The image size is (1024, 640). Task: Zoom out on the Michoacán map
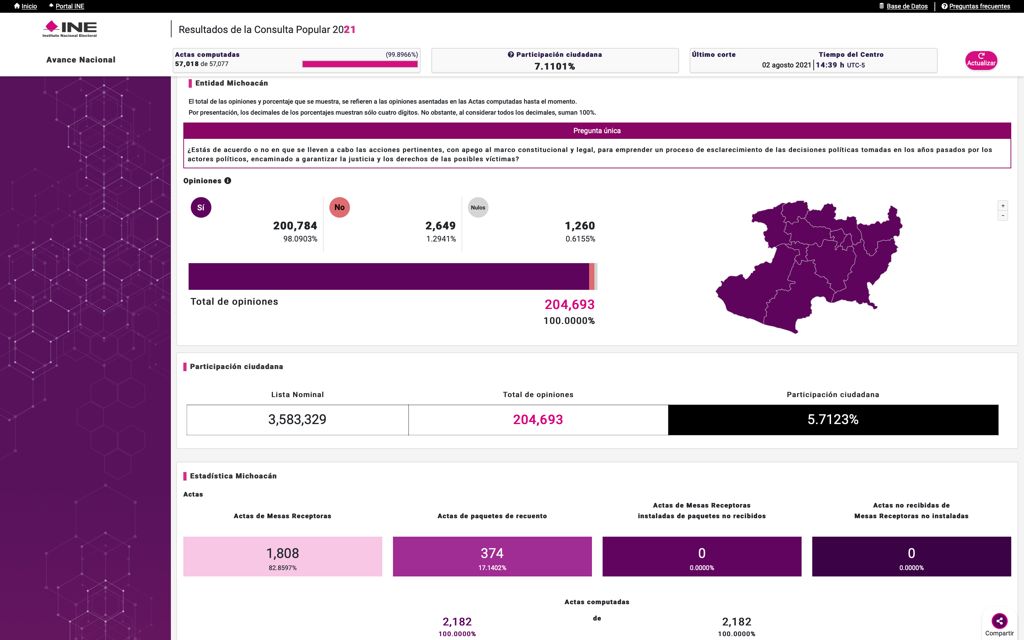click(1002, 216)
